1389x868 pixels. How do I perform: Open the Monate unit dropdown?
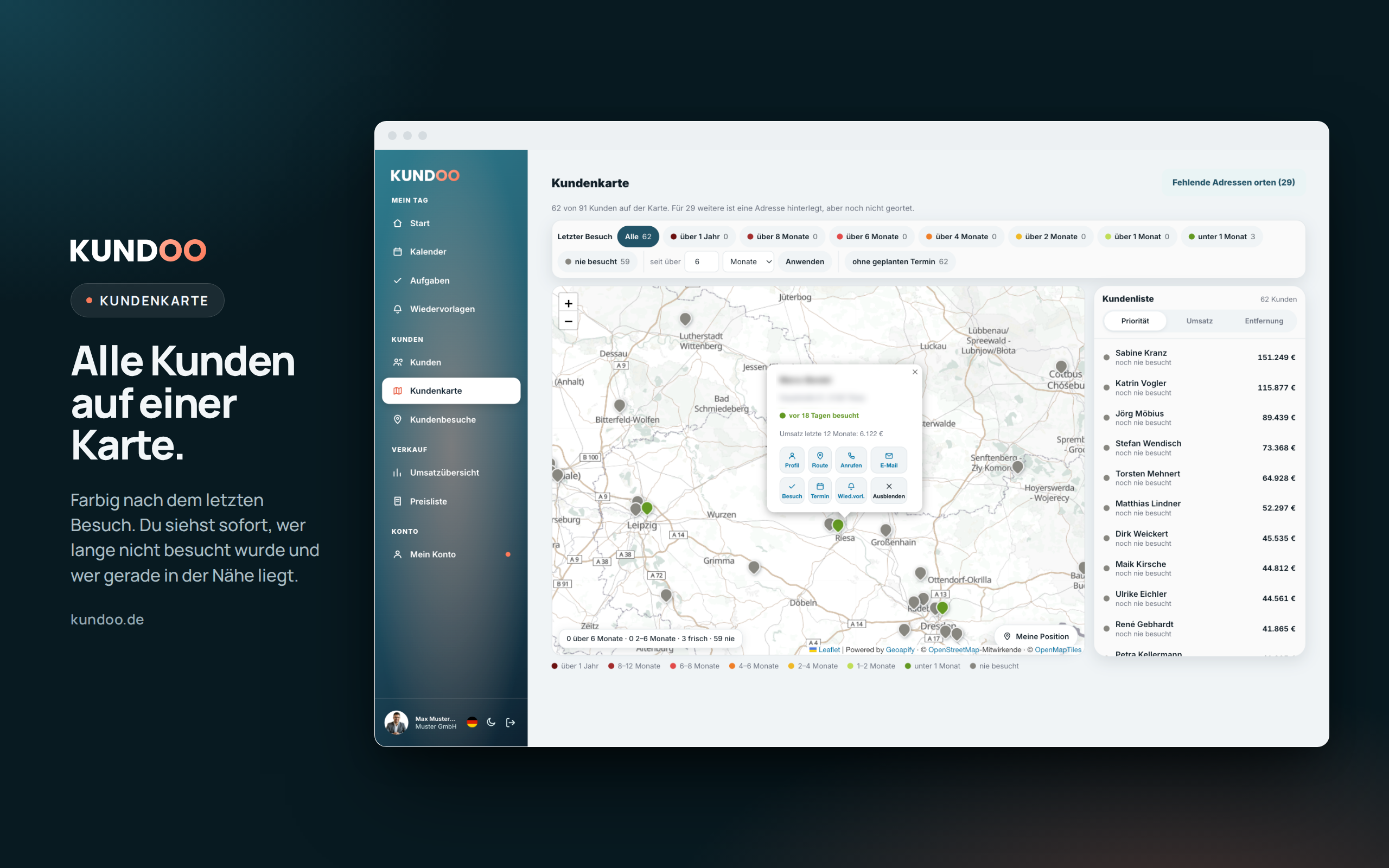click(748, 262)
